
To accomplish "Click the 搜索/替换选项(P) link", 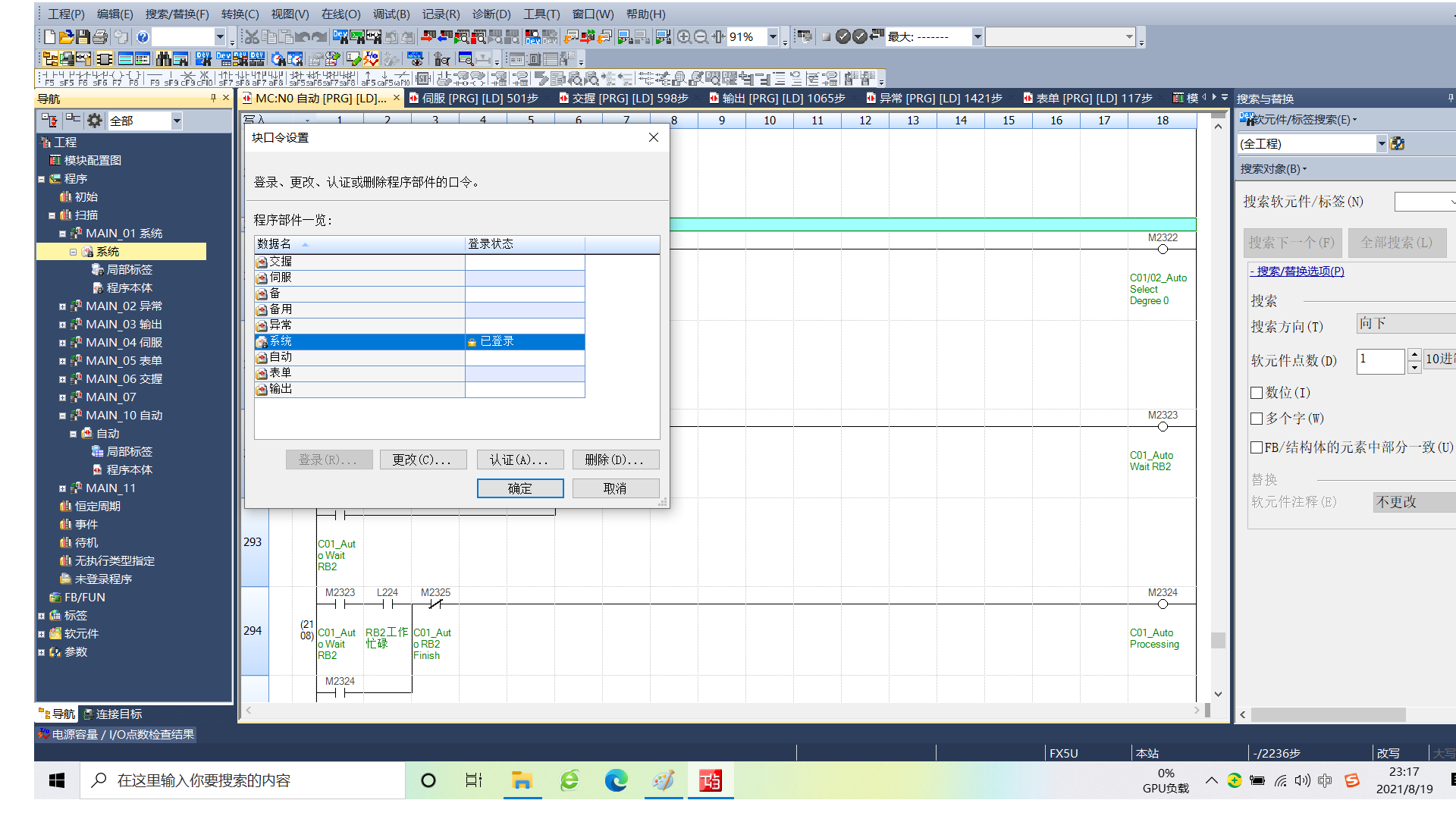I will click(1298, 271).
